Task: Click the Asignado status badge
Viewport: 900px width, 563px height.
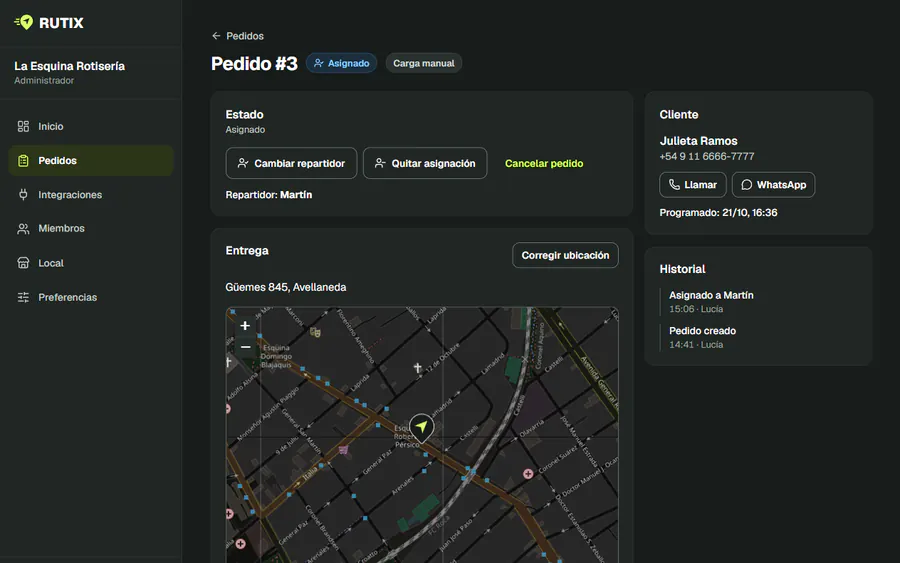Action: [x=342, y=63]
